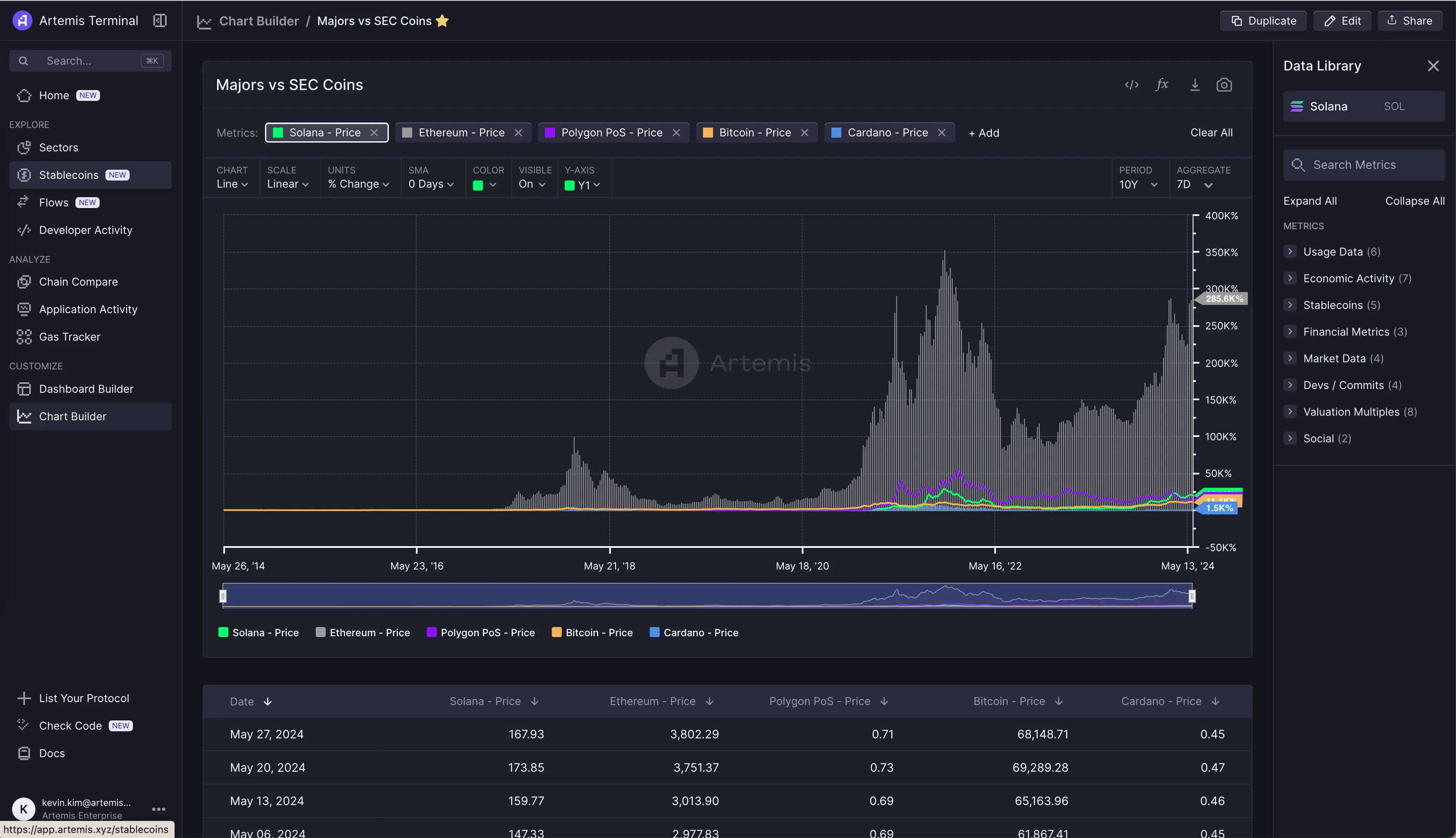
Task: Open Flows section
Action: click(x=90, y=203)
